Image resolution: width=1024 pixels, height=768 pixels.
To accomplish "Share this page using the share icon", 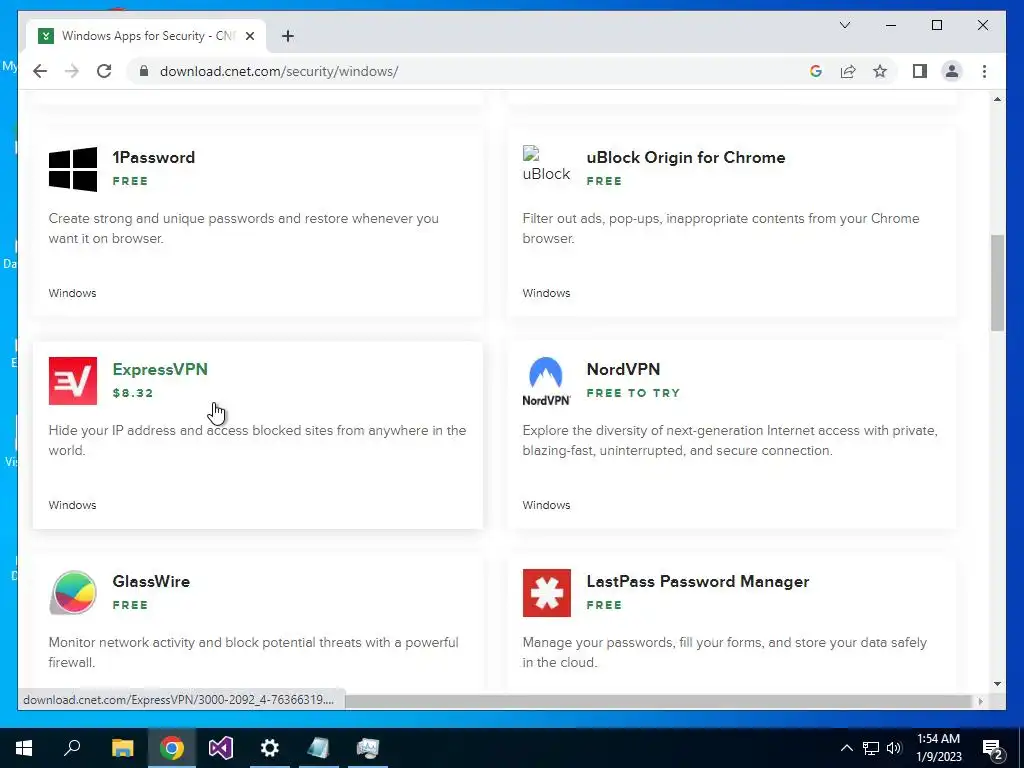I will coord(848,71).
